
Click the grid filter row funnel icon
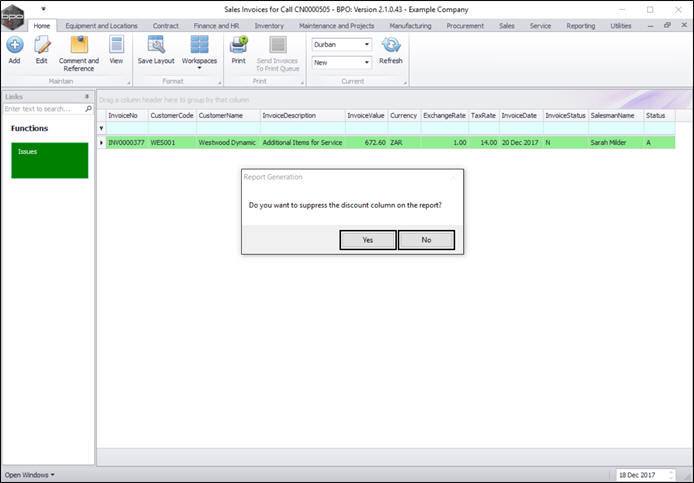[101, 128]
